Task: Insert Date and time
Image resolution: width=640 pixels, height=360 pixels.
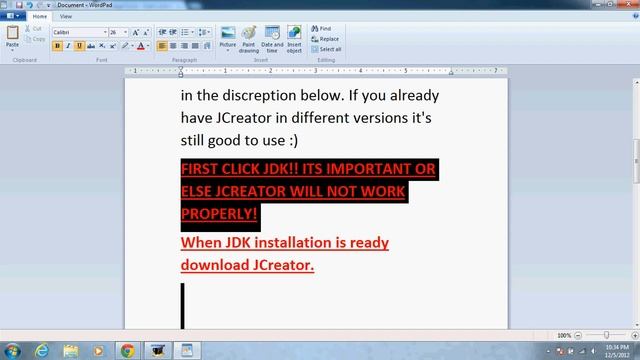Action: tap(272, 40)
